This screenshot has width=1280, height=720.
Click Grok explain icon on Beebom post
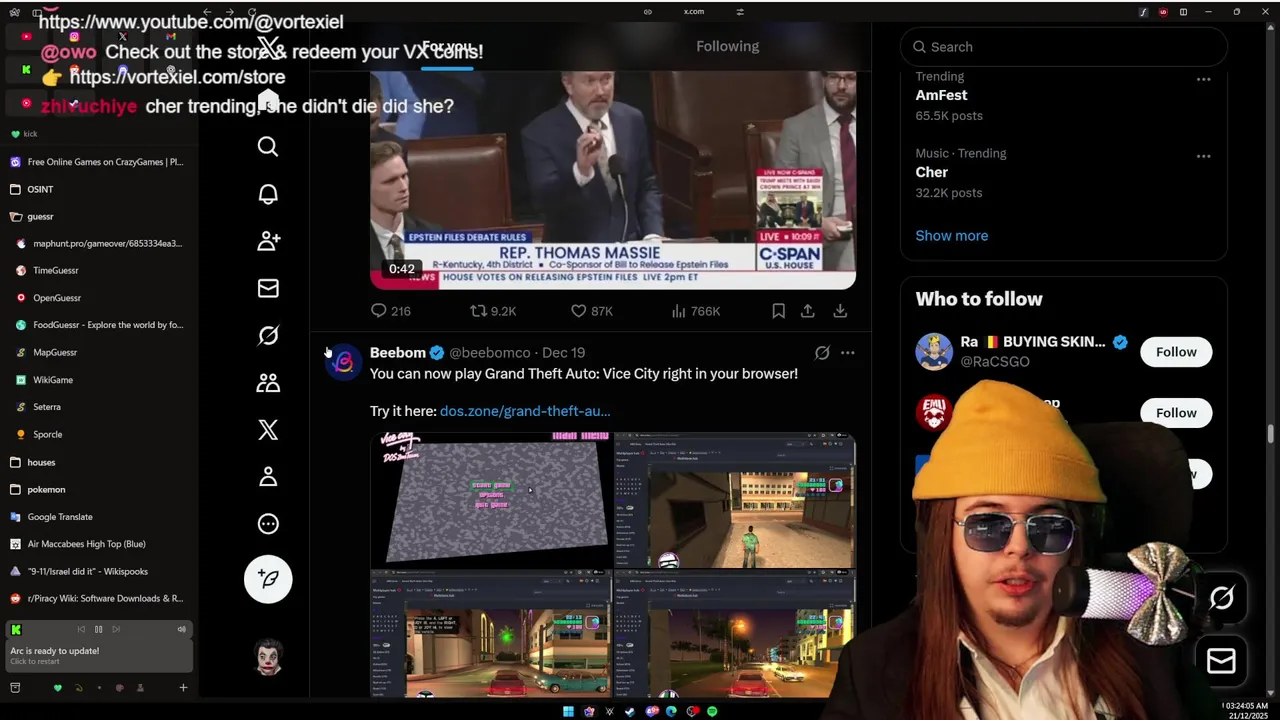click(822, 353)
